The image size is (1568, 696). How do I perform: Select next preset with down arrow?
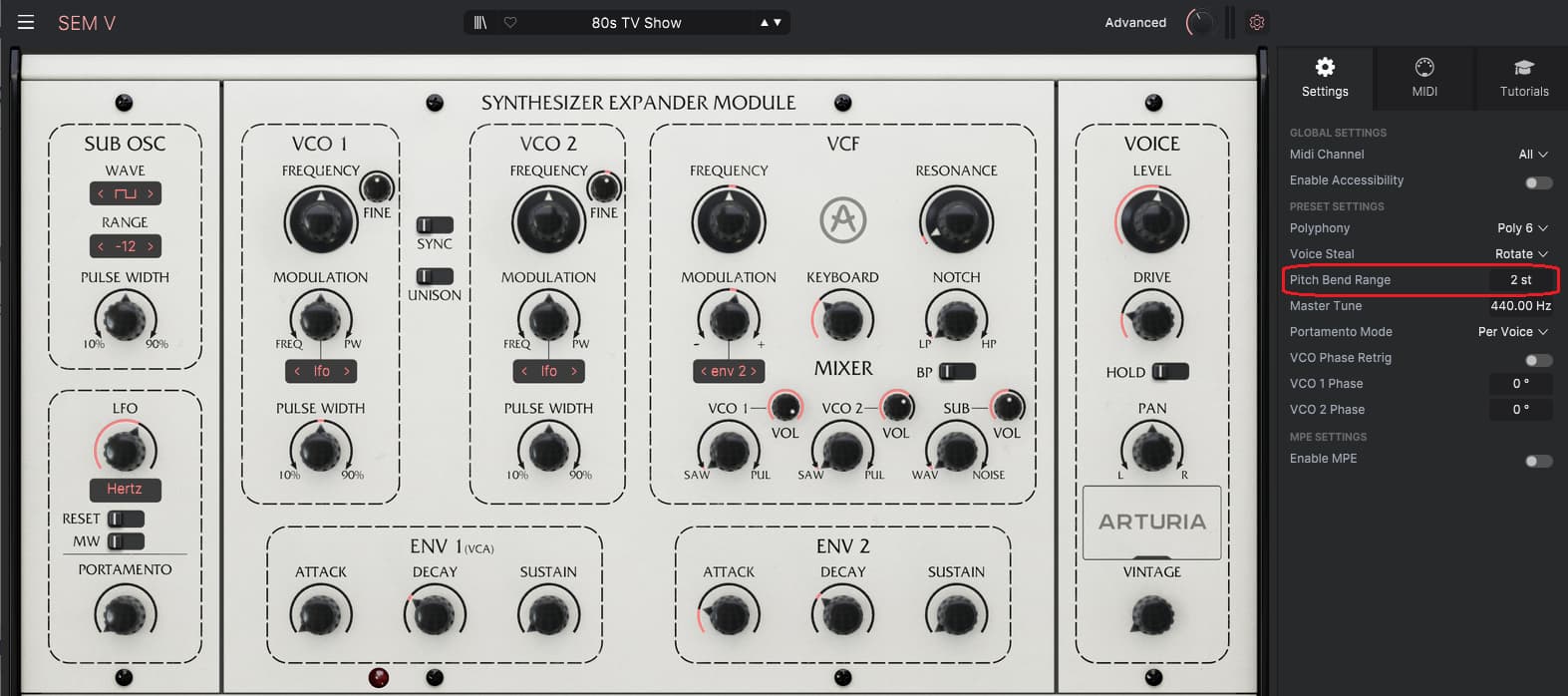click(778, 22)
